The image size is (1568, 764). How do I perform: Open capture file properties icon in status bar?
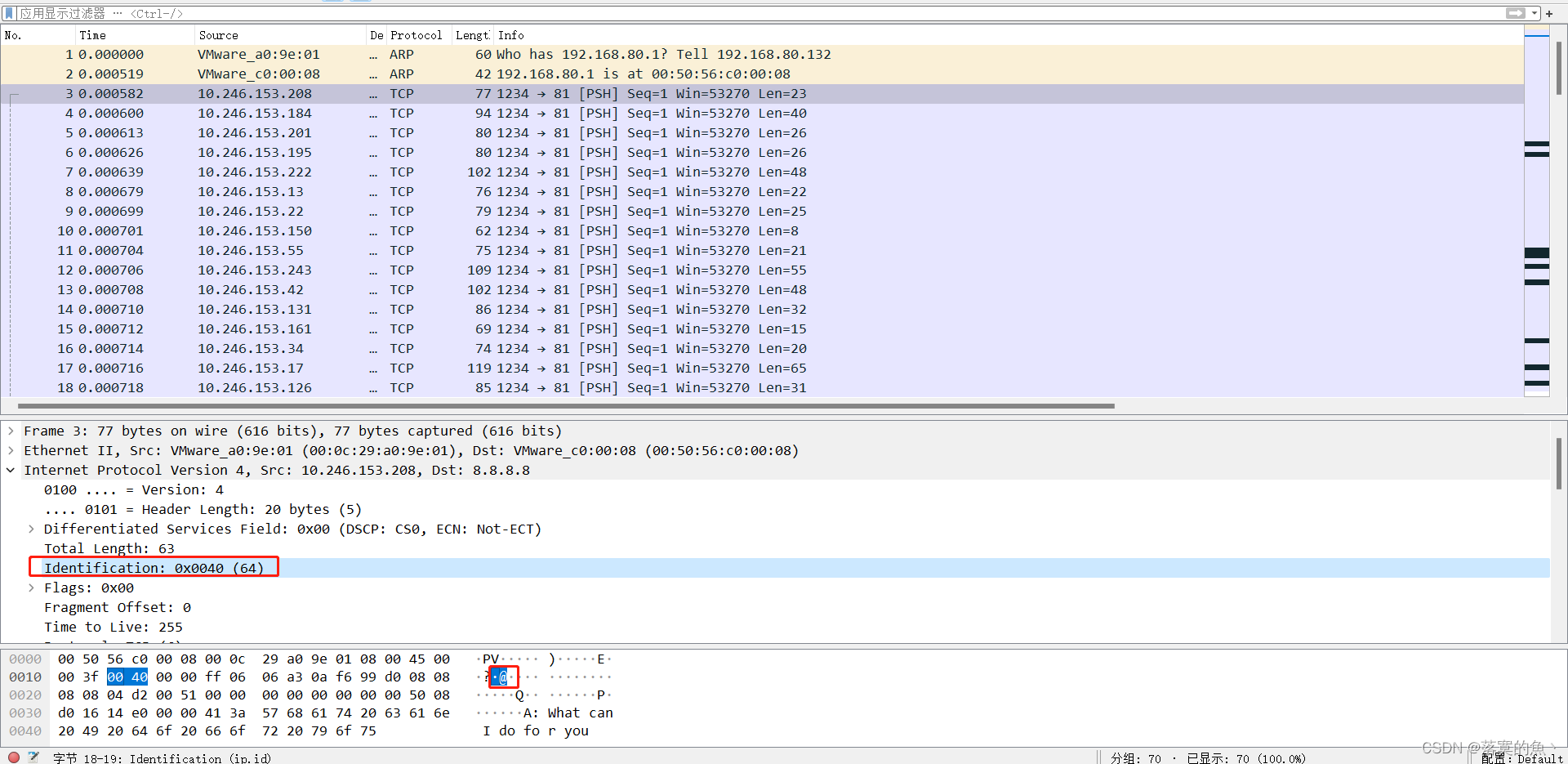33,757
